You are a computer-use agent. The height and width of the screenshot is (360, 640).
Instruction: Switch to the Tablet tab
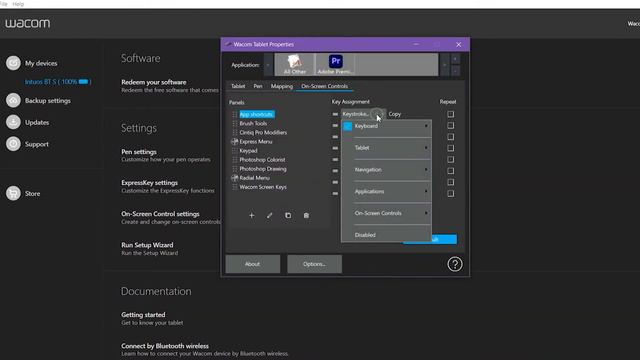click(x=238, y=86)
